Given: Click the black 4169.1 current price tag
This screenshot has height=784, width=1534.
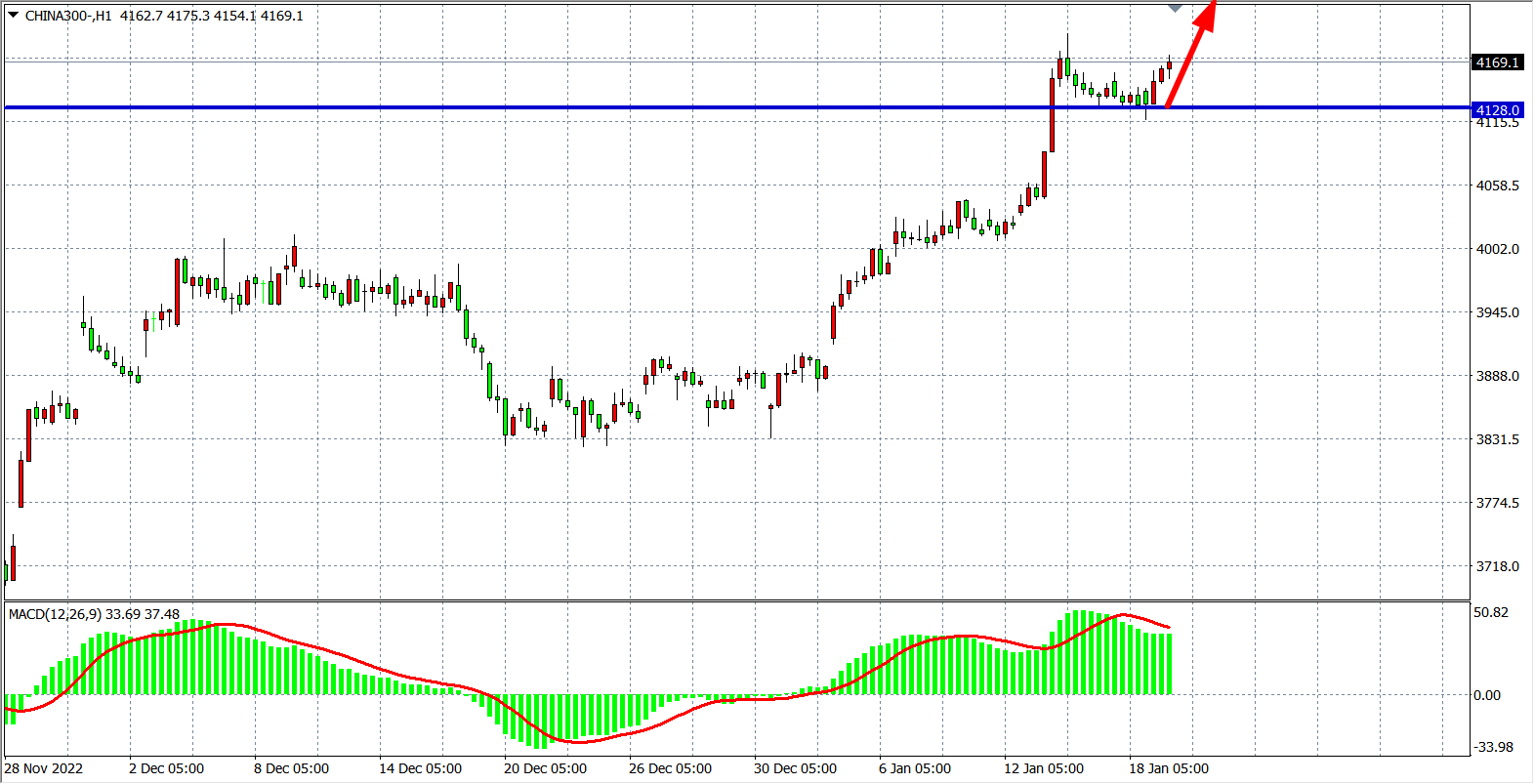Looking at the screenshot, I should pos(1497,62).
